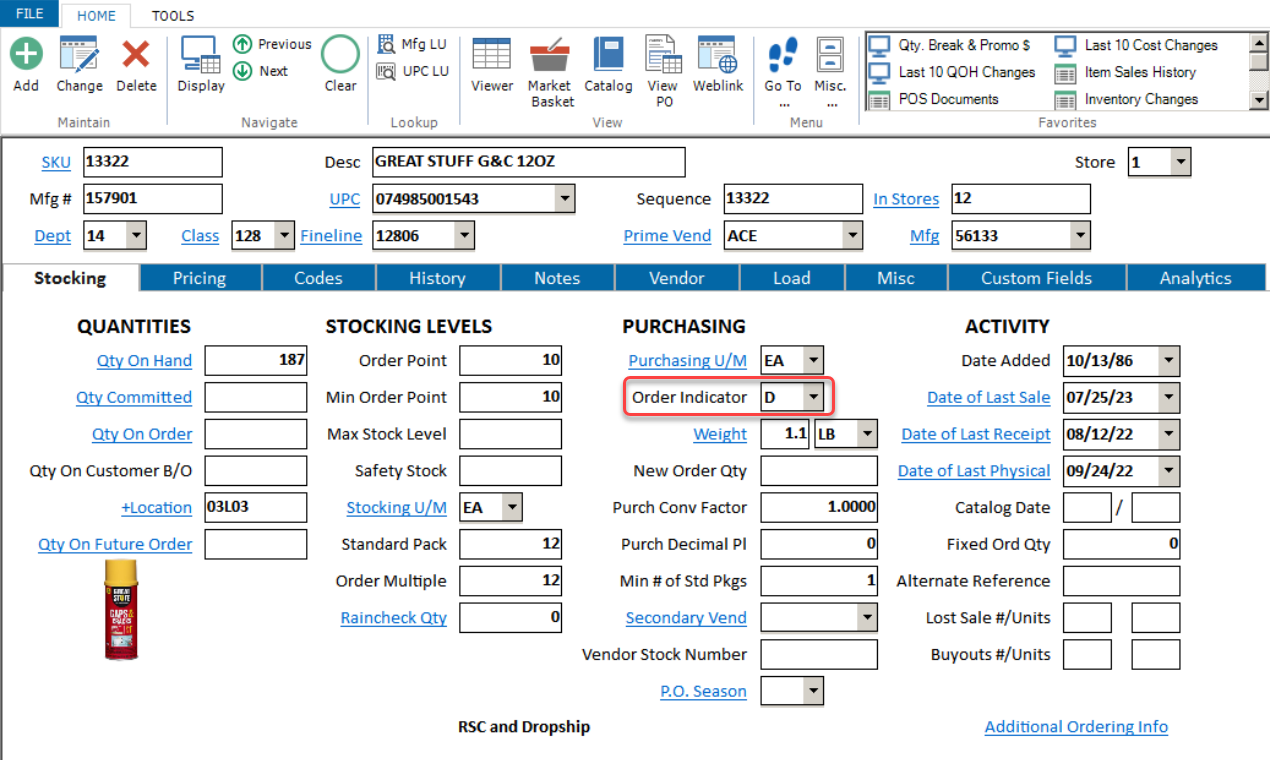This screenshot has width=1270, height=760.
Task: Open Inventory Changes favorite
Action: (1127, 99)
